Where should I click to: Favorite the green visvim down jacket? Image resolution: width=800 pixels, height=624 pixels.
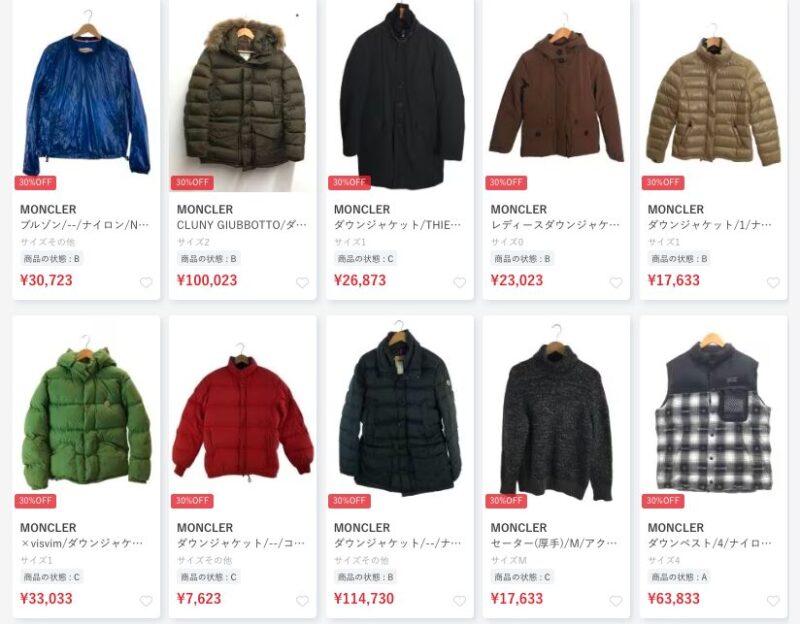[x=146, y=601]
